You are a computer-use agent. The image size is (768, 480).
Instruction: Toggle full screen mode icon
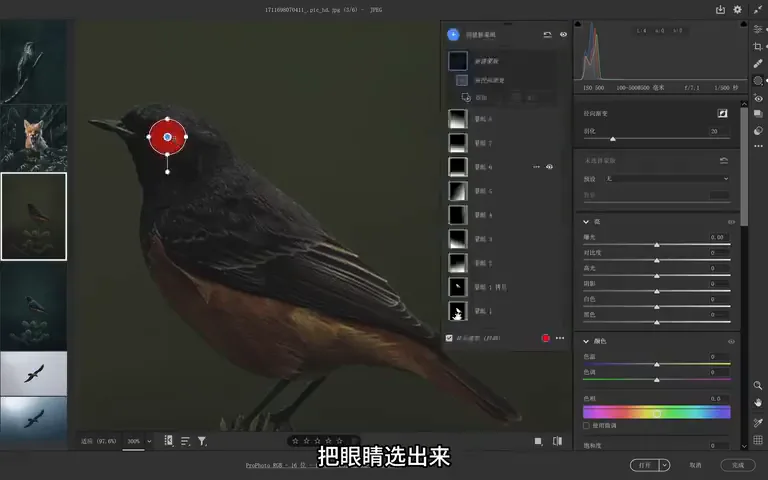[x=758, y=9]
